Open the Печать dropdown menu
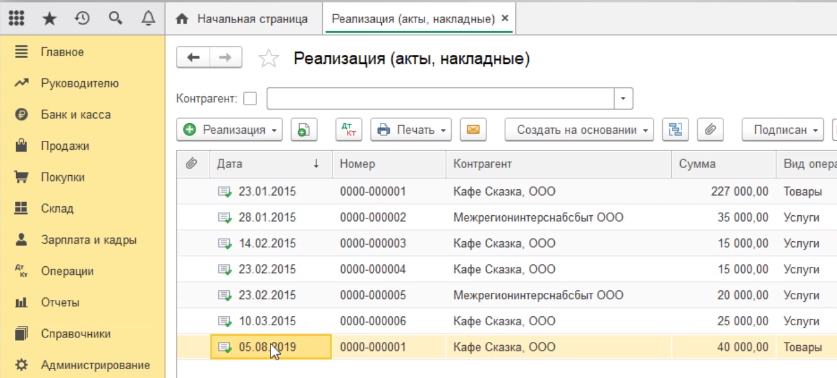The image size is (837, 378). [411, 130]
